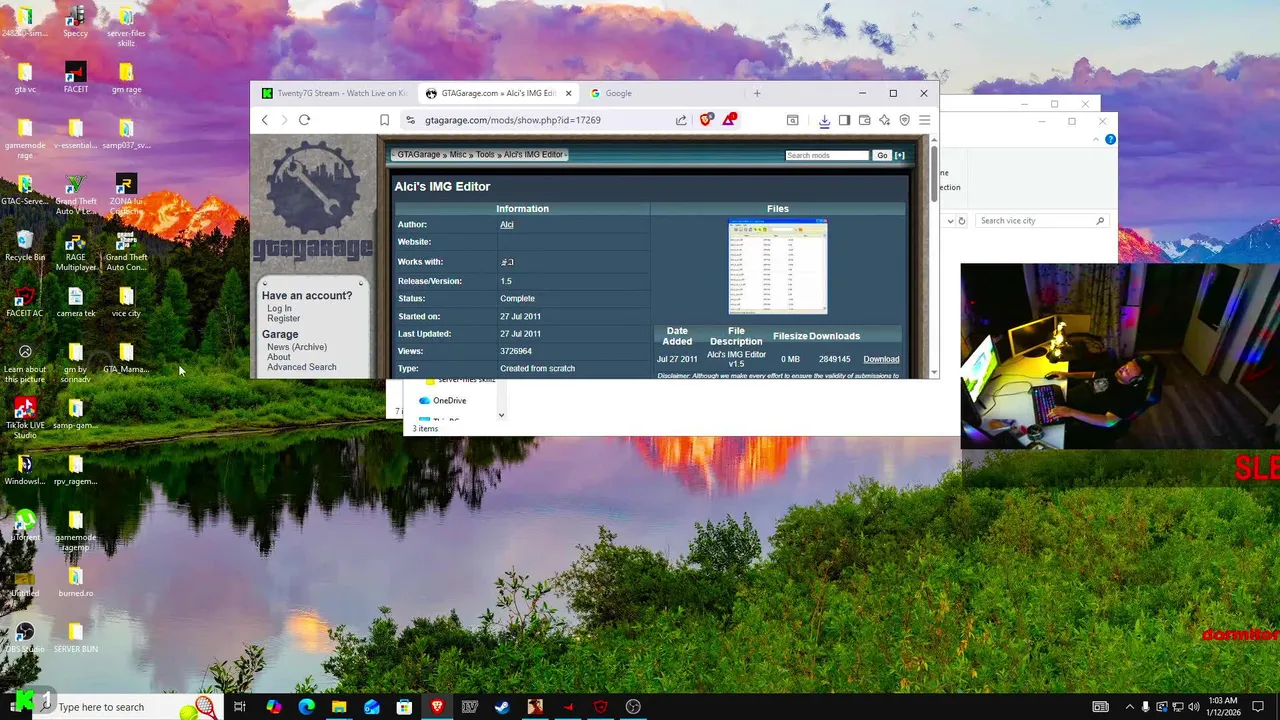Open the TikTok LIVE Studio desktop shortcut
Image resolution: width=1280 pixels, height=720 pixels.
pyautogui.click(x=25, y=418)
